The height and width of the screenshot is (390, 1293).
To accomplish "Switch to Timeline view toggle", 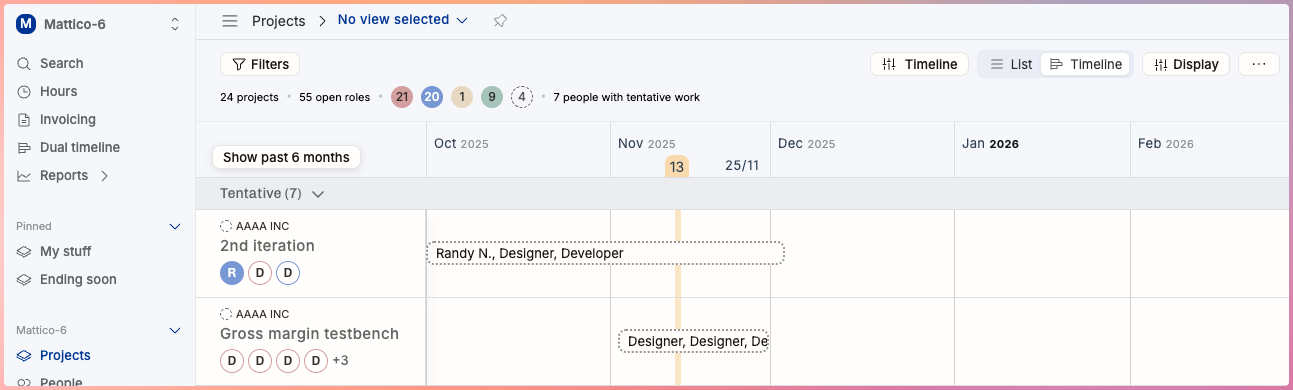I will pyautogui.click(x=1086, y=64).
